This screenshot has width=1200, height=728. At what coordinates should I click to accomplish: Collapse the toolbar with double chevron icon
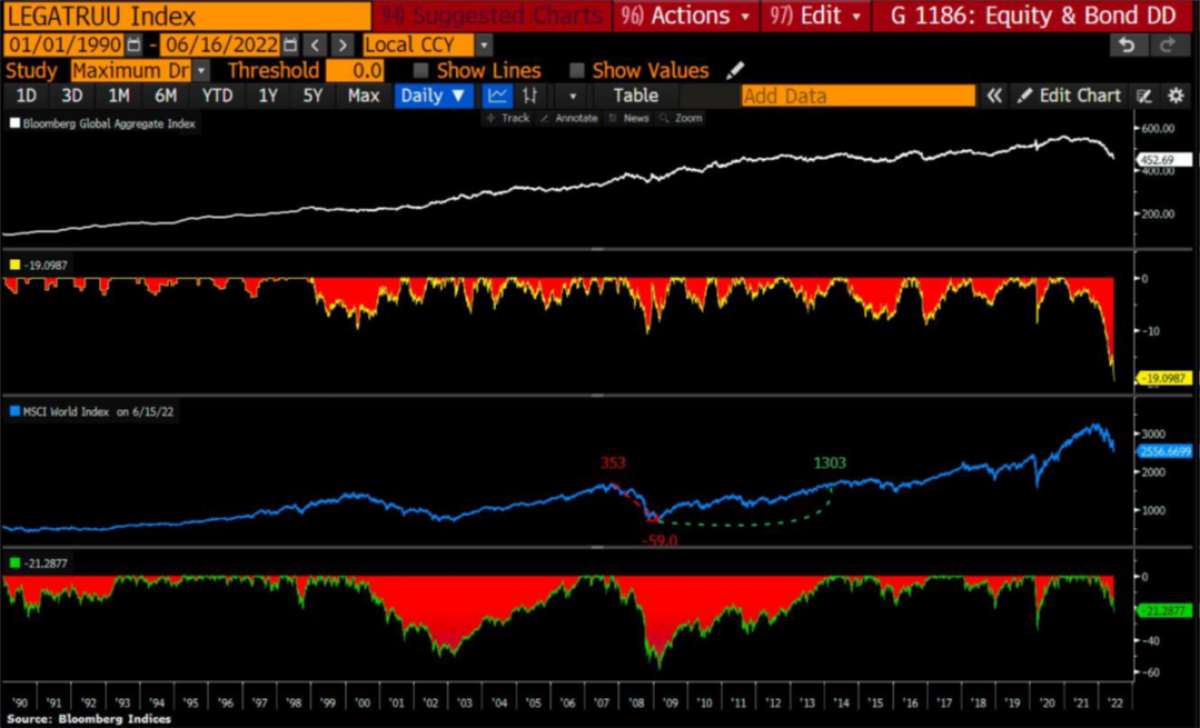(994, 95)
